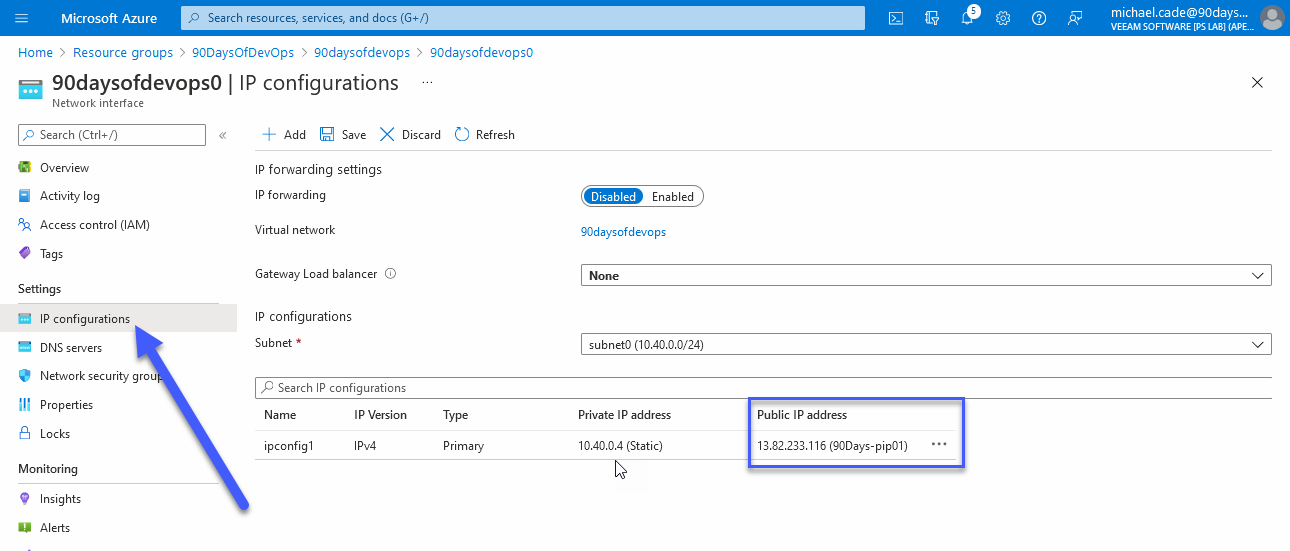Select DNS servers in Settings menu
The image size is (1290, 551).
(71, 348)
